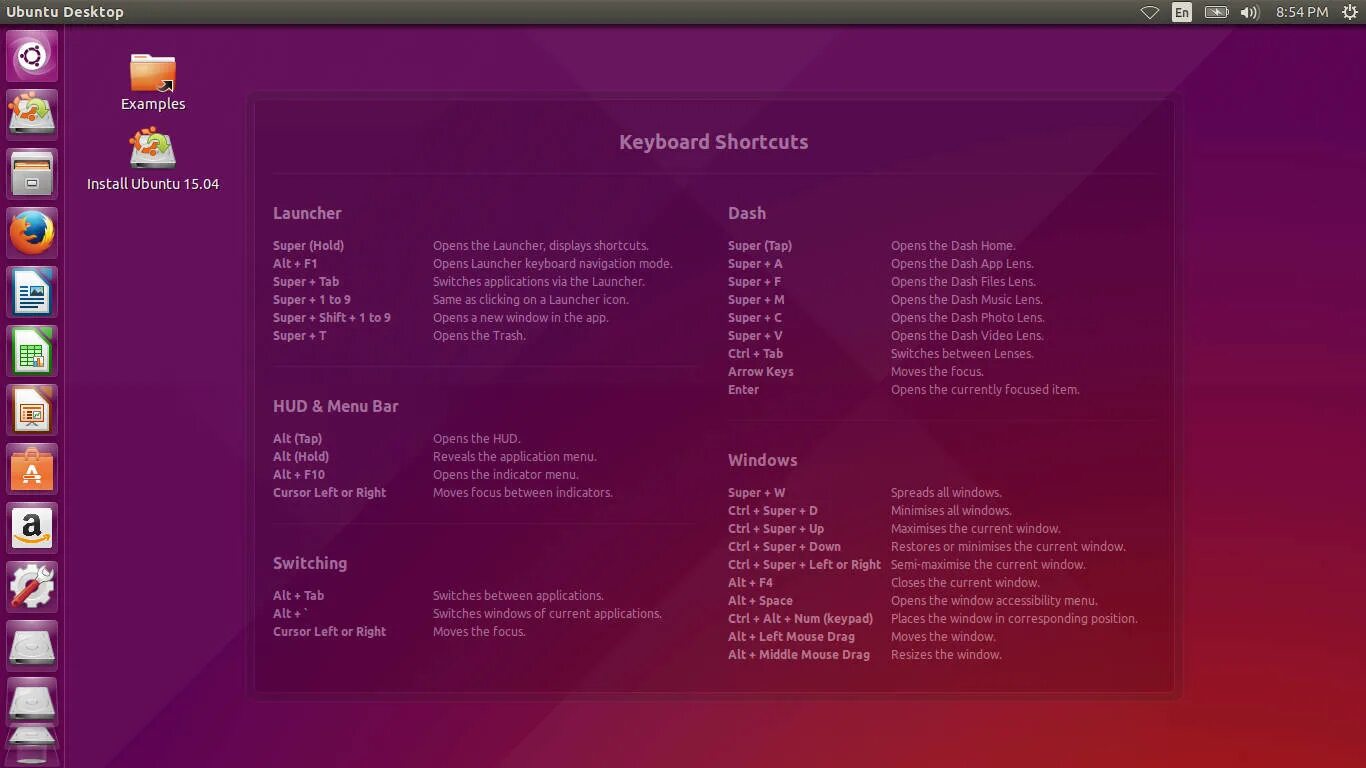Click the Ctrl + Super + D text
1366x768 pixels.
pos(773,511)
